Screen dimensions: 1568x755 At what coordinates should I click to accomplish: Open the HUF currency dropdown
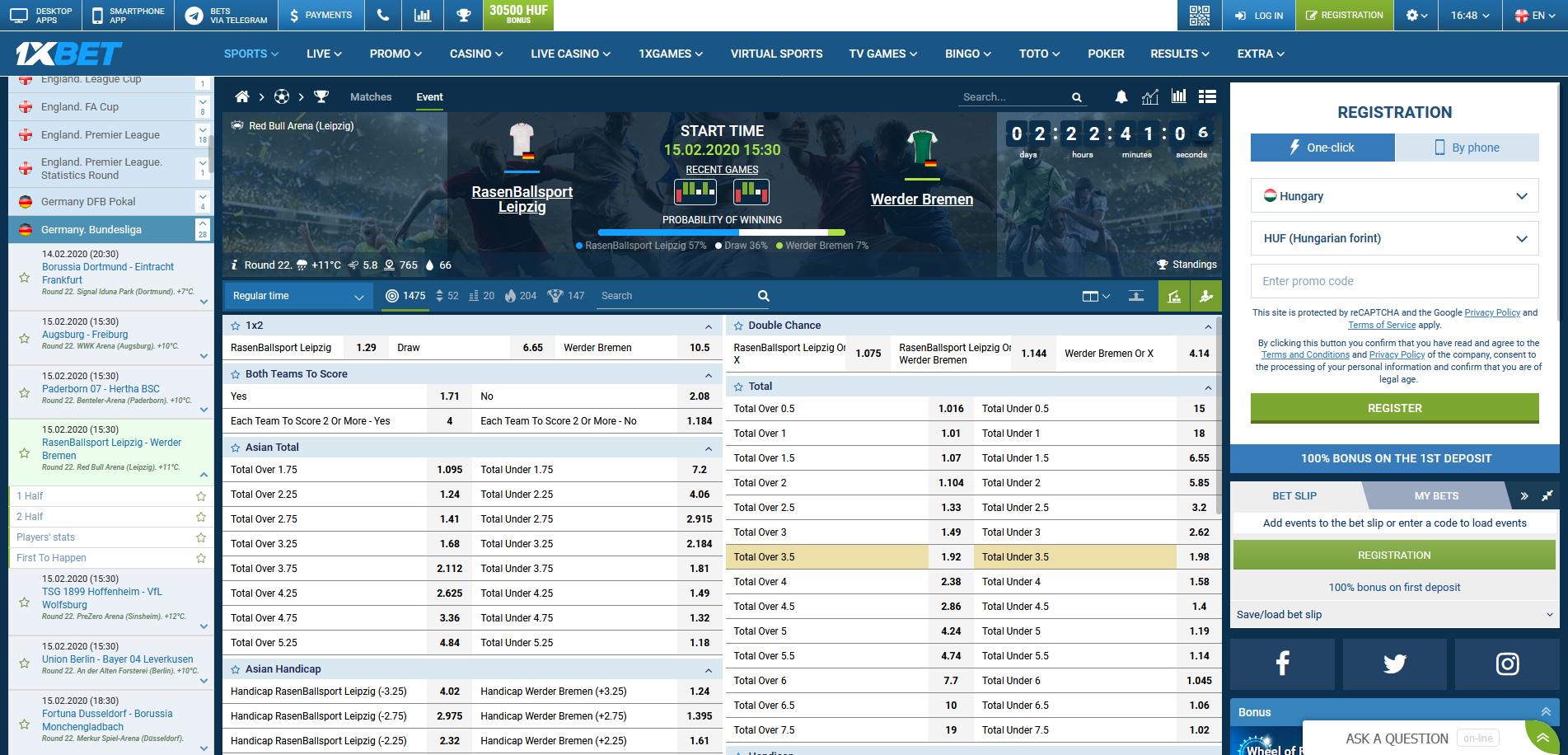(x=1394, y=238)
